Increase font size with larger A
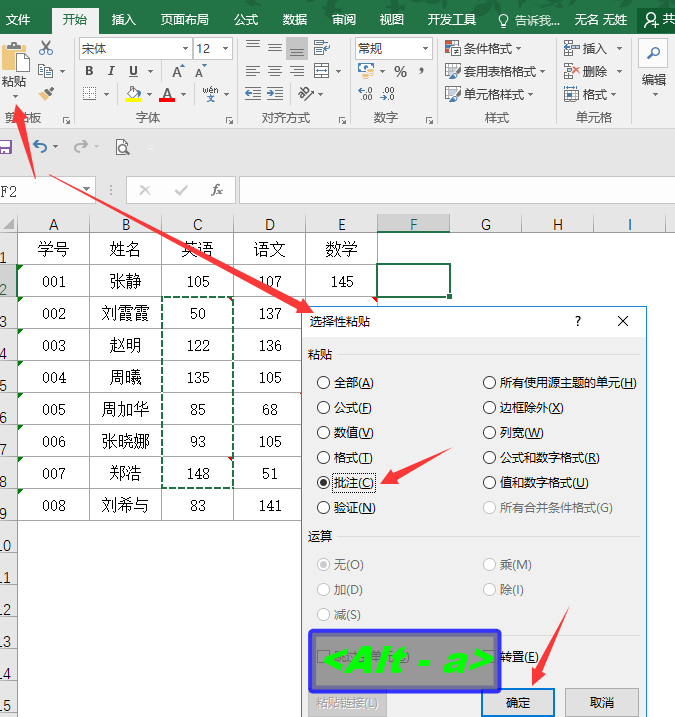675x717 pixels. [x=178, y=71]
